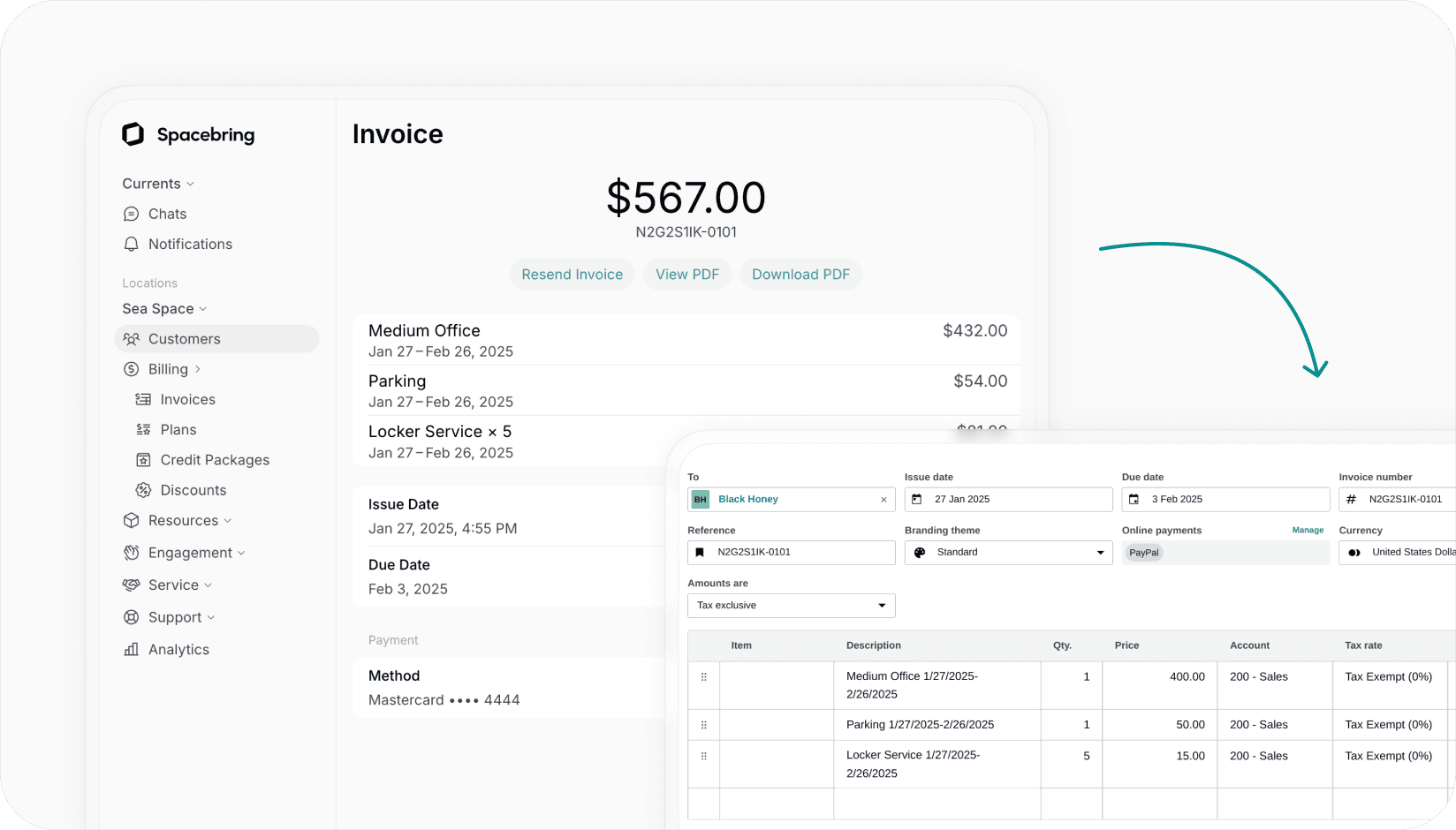Click the Locker Service row drag handle

(704, 756)
